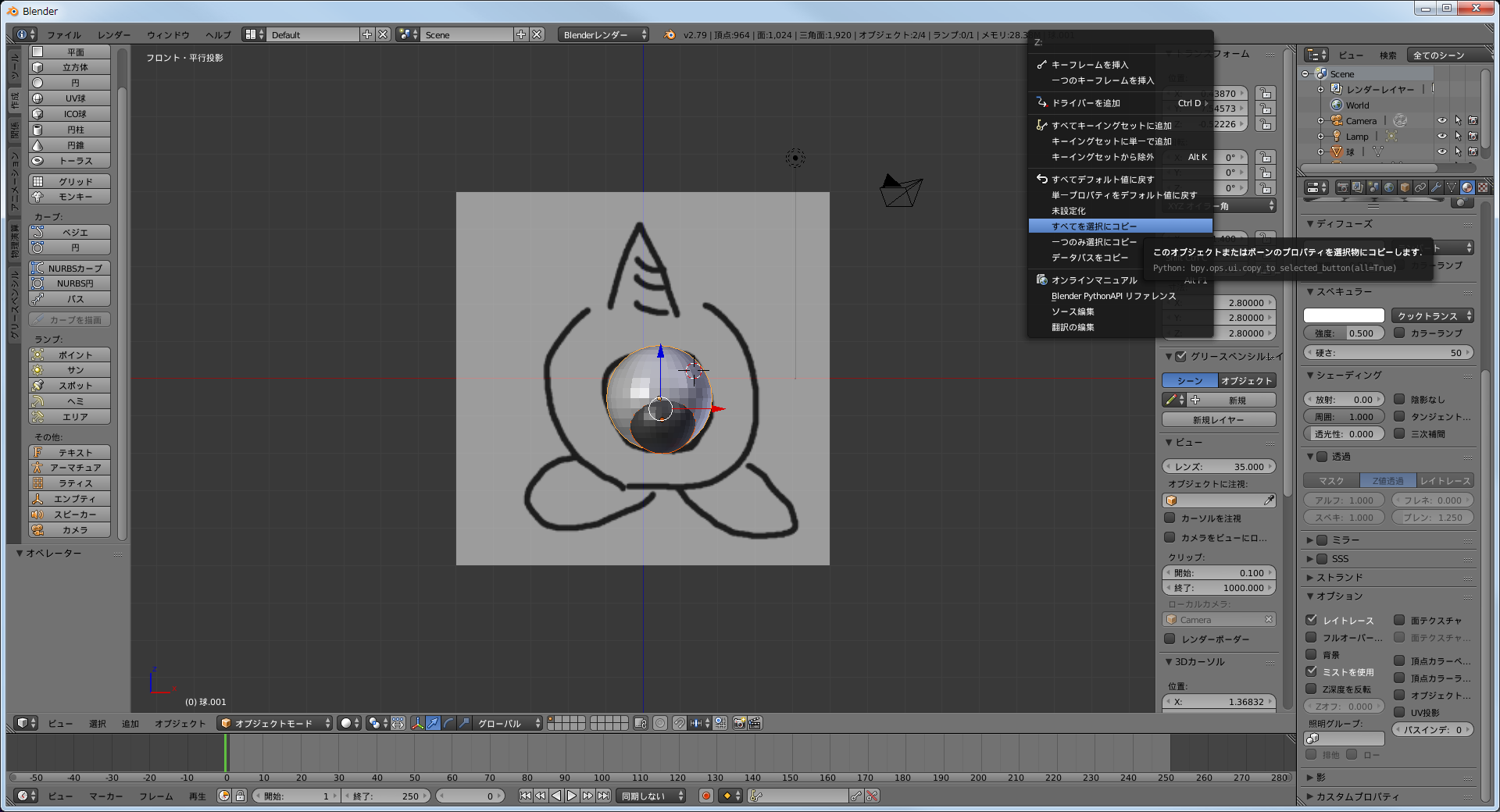Choose キーフレームを挿入 from context menu
The height and width of the screenshot is (812, 1500).
[1120, 65]
